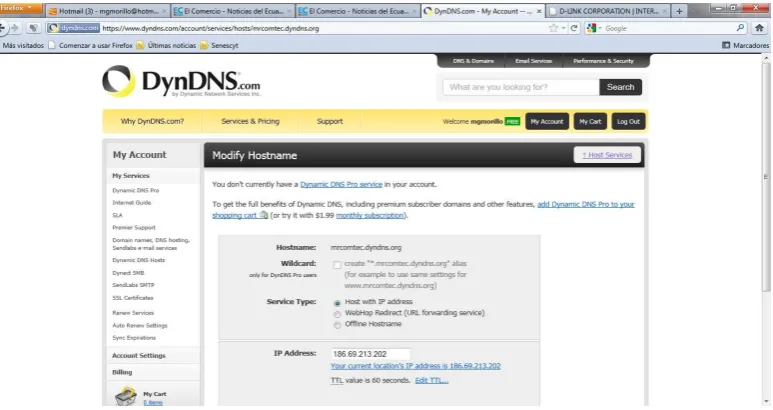The image size is (773, 410).
Task: Click the site search input field
Action: click(521, 87)
